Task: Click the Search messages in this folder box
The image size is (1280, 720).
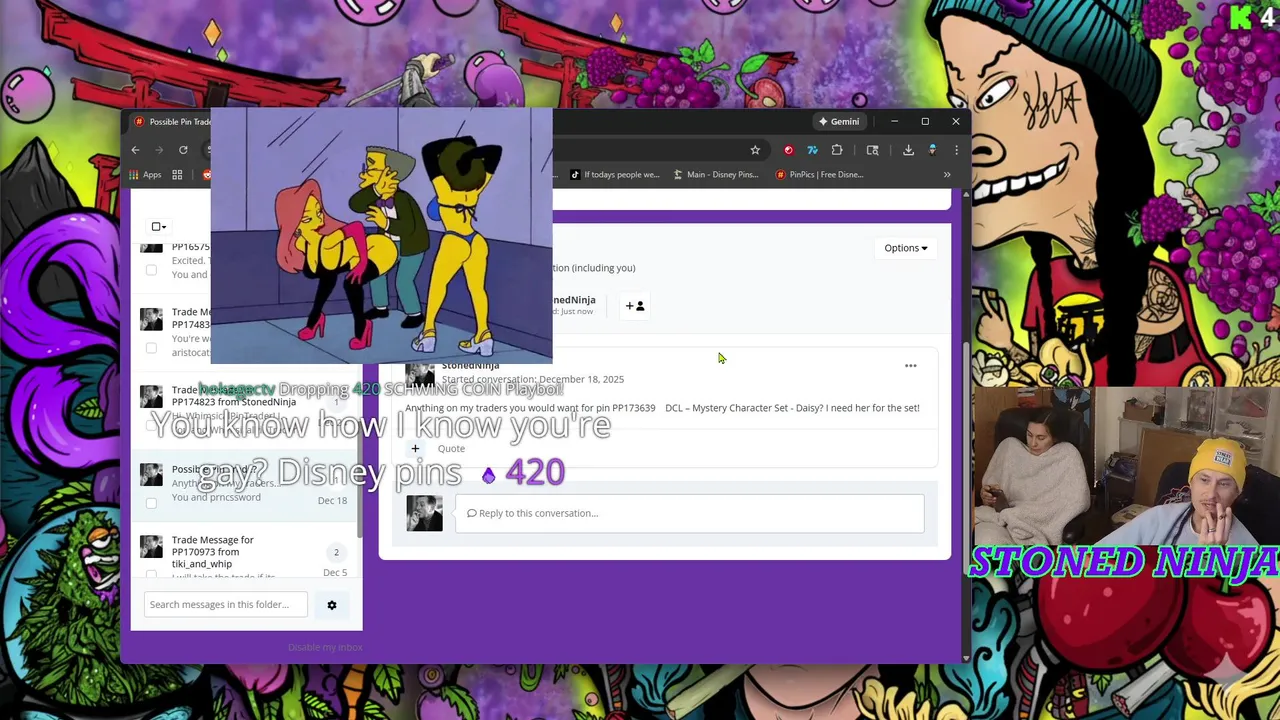Action: (x=226, y=604)
